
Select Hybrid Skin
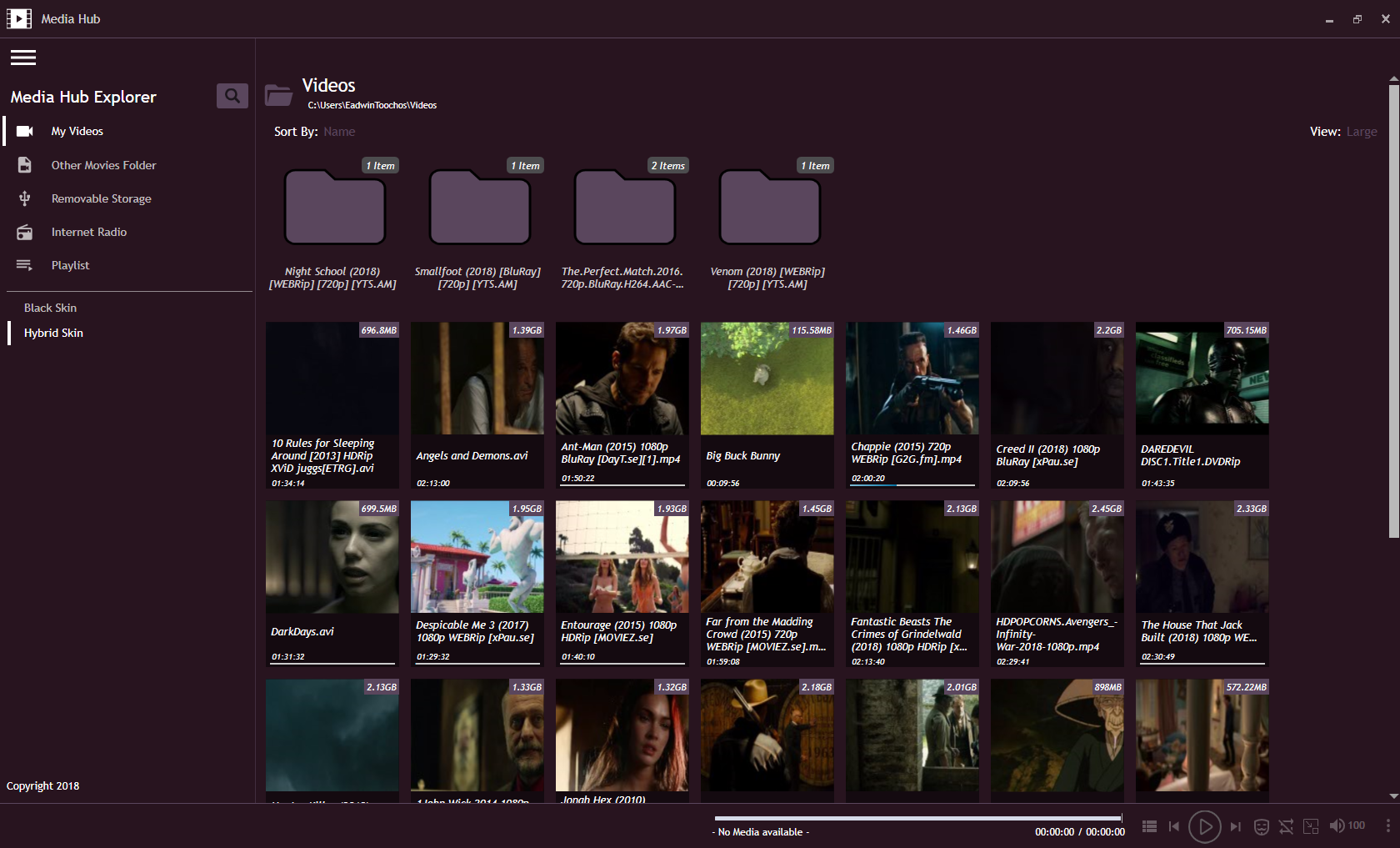tap(53, 333)
